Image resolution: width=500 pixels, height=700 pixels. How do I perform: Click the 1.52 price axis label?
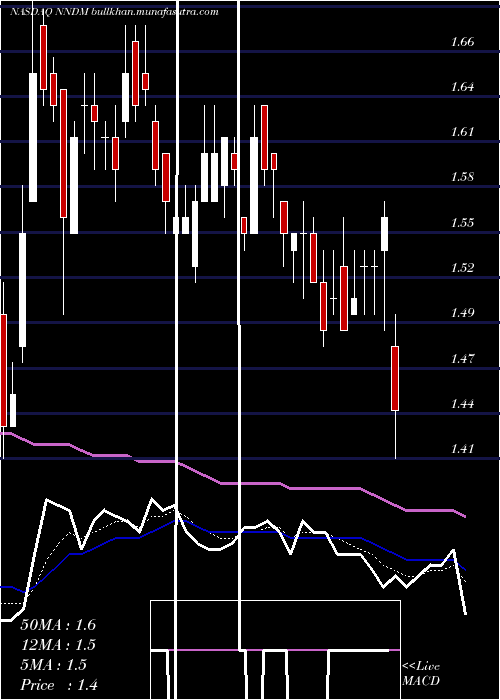point(462,268)
